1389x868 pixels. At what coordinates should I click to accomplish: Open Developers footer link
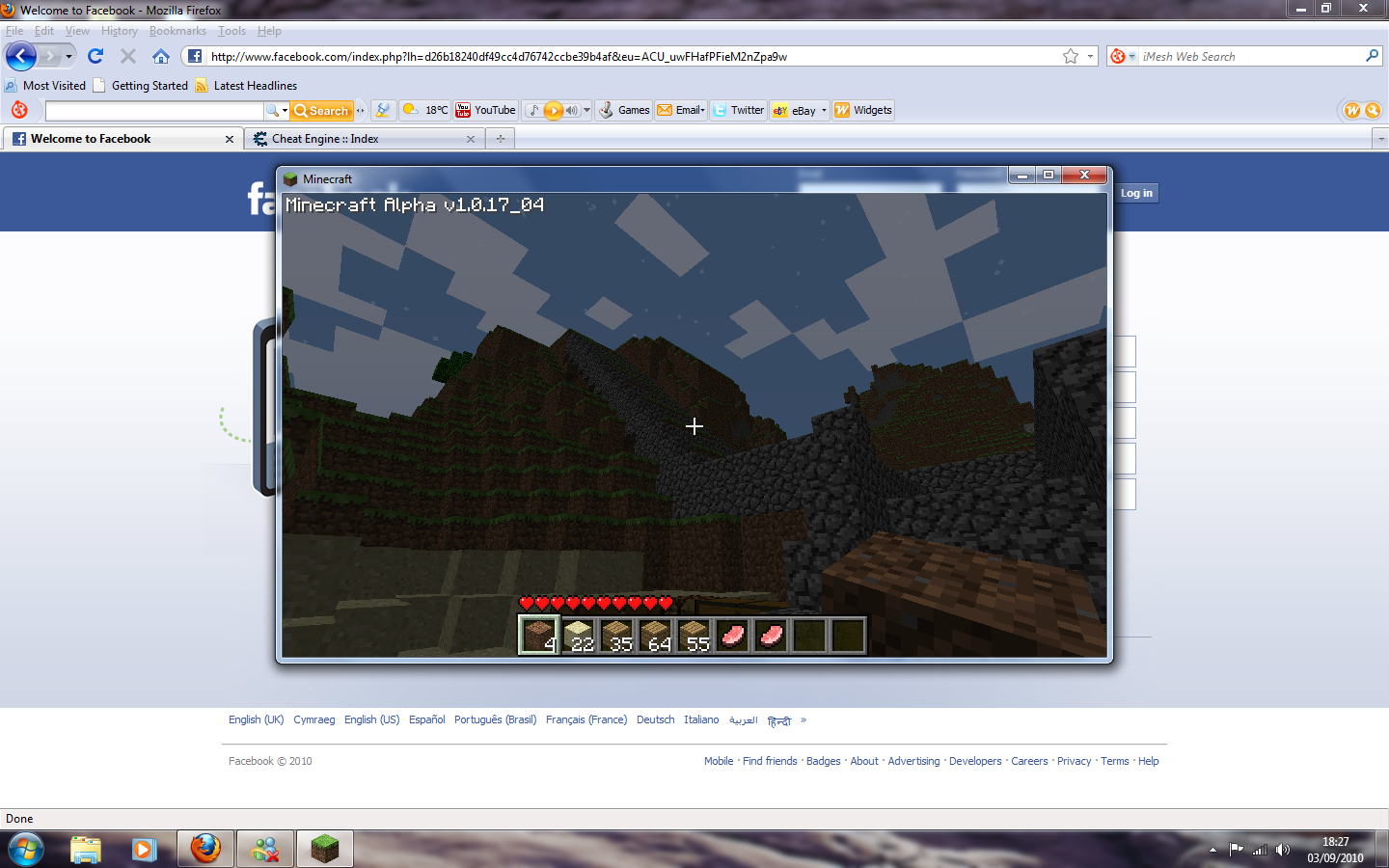[x=975, y=761]
